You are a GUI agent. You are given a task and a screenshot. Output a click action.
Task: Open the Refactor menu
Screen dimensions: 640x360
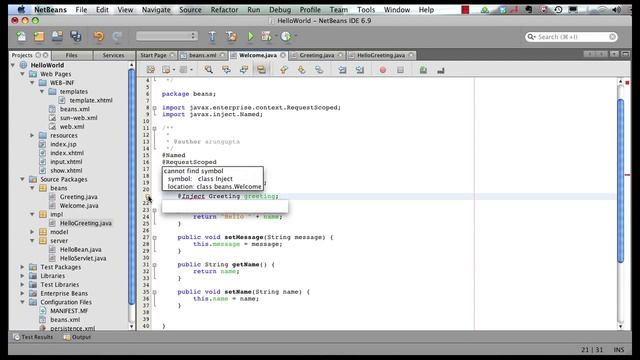click(224, 10)
